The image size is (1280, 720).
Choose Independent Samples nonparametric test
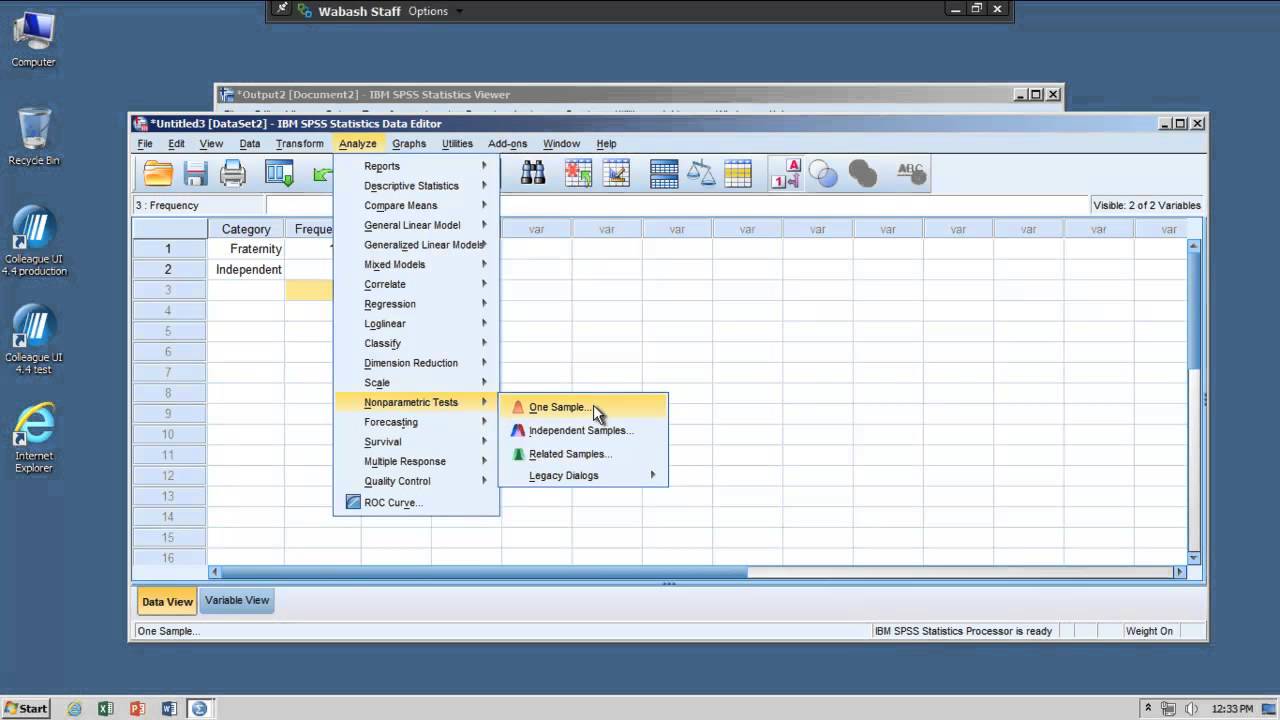pos(583,430)
